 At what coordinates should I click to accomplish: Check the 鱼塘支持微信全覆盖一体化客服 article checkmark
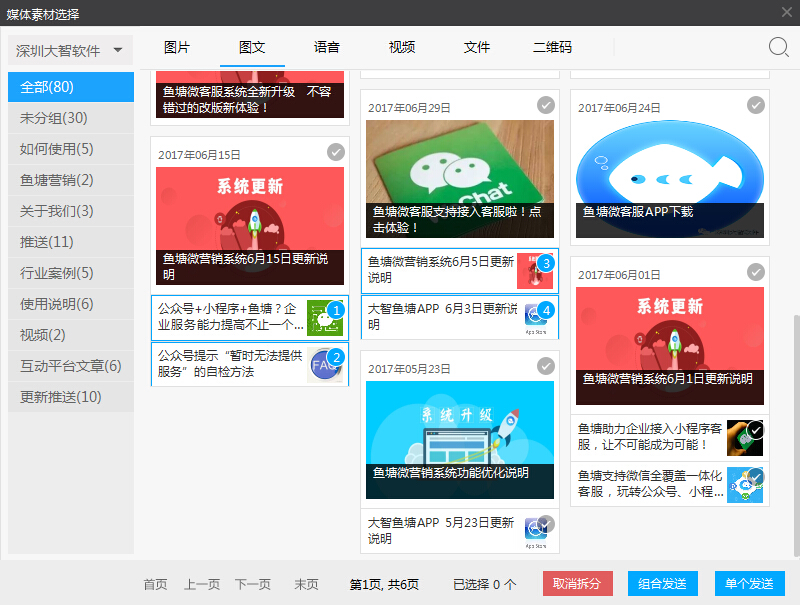coord(756,477)
